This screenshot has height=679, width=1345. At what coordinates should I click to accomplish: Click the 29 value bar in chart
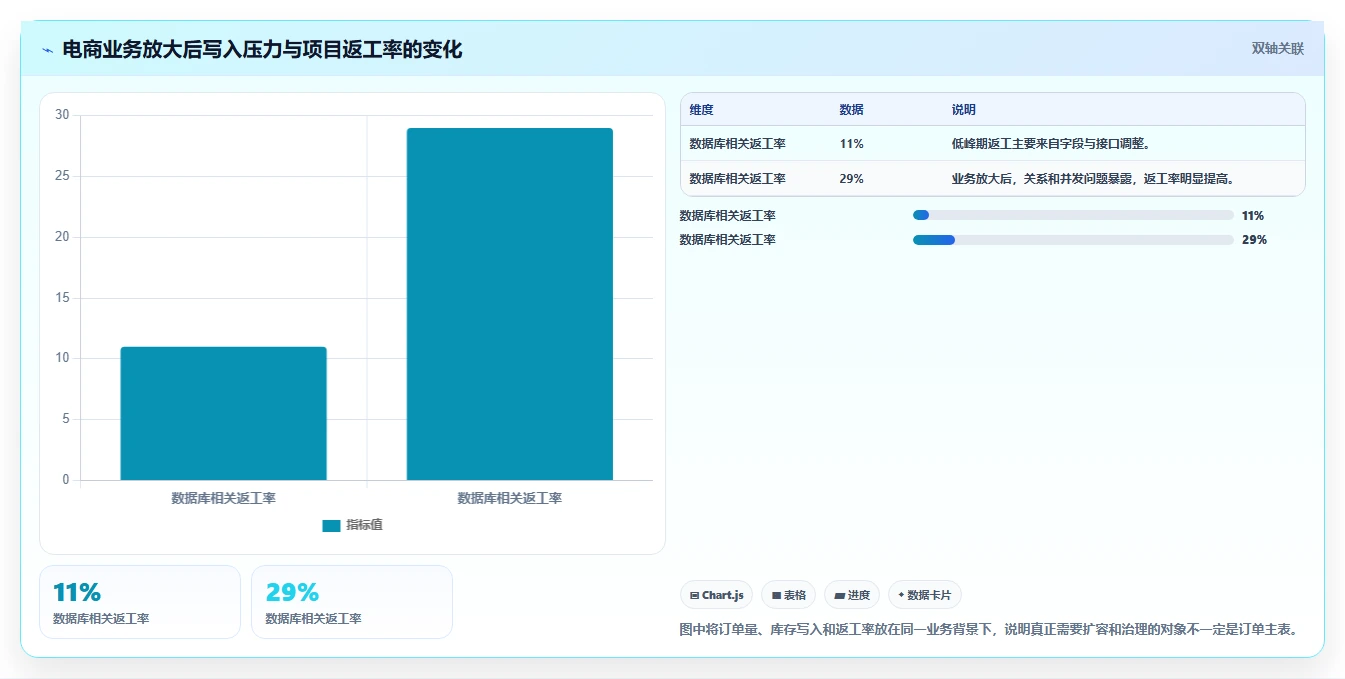(x=509, y=304)
